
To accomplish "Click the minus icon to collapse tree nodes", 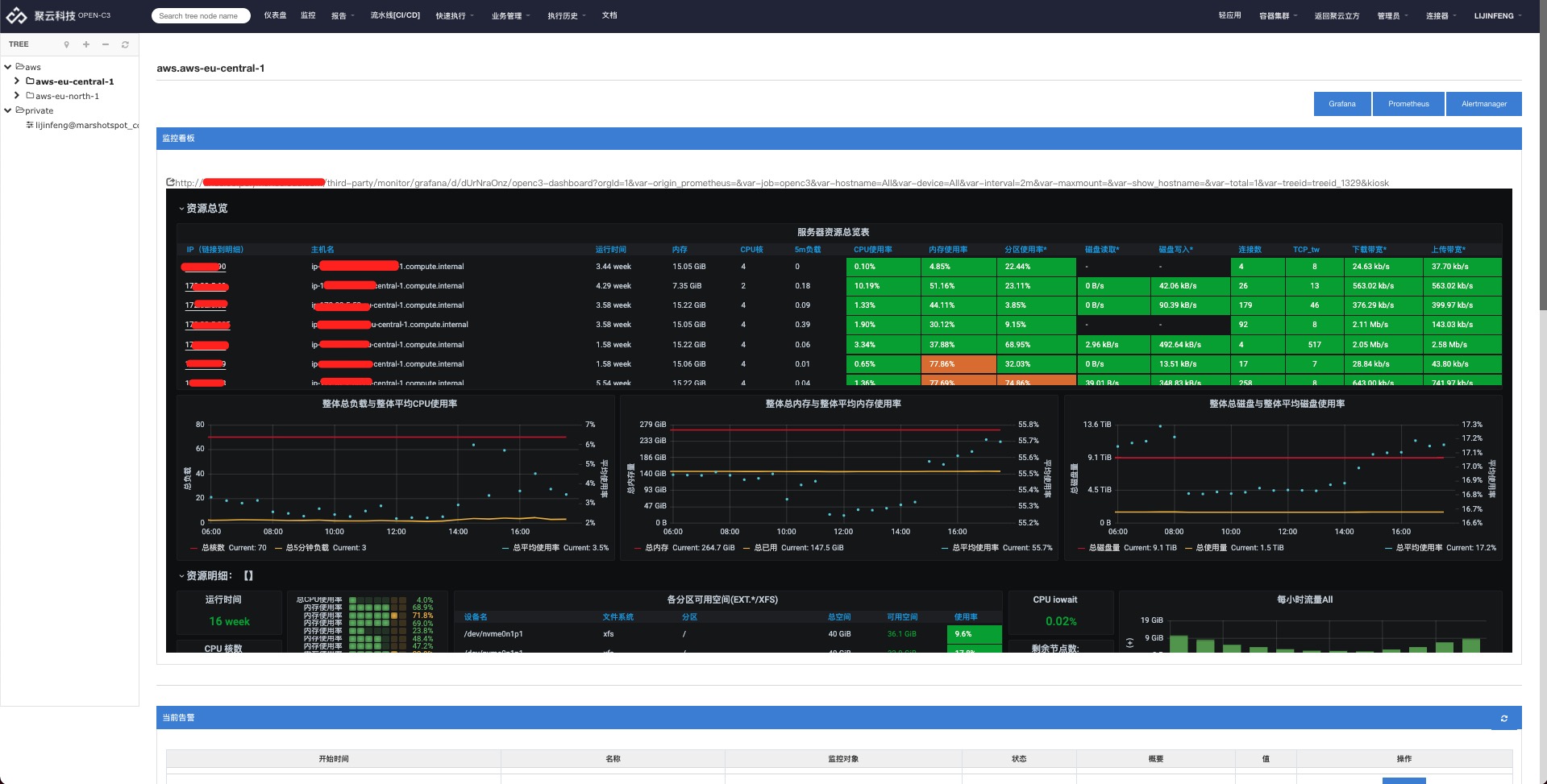I will click(x=106, y=44).
